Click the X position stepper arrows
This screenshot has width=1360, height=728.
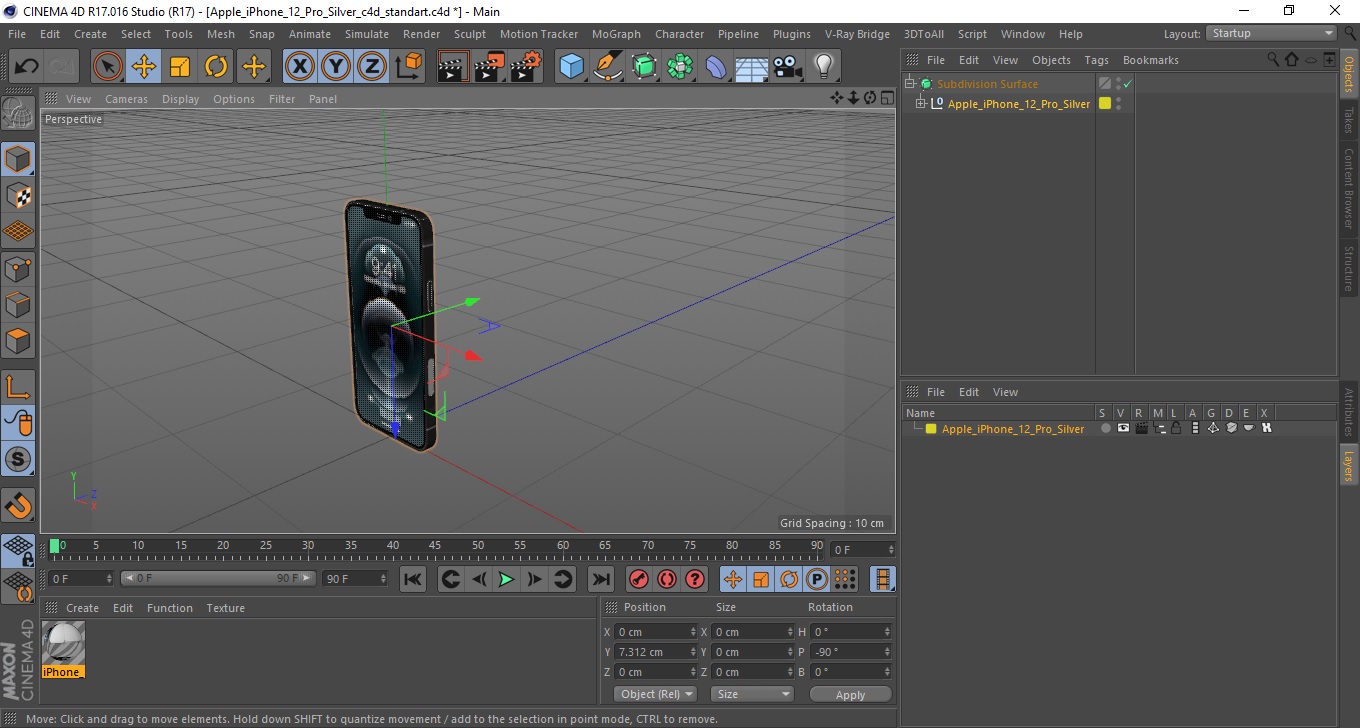pos(693,632)
